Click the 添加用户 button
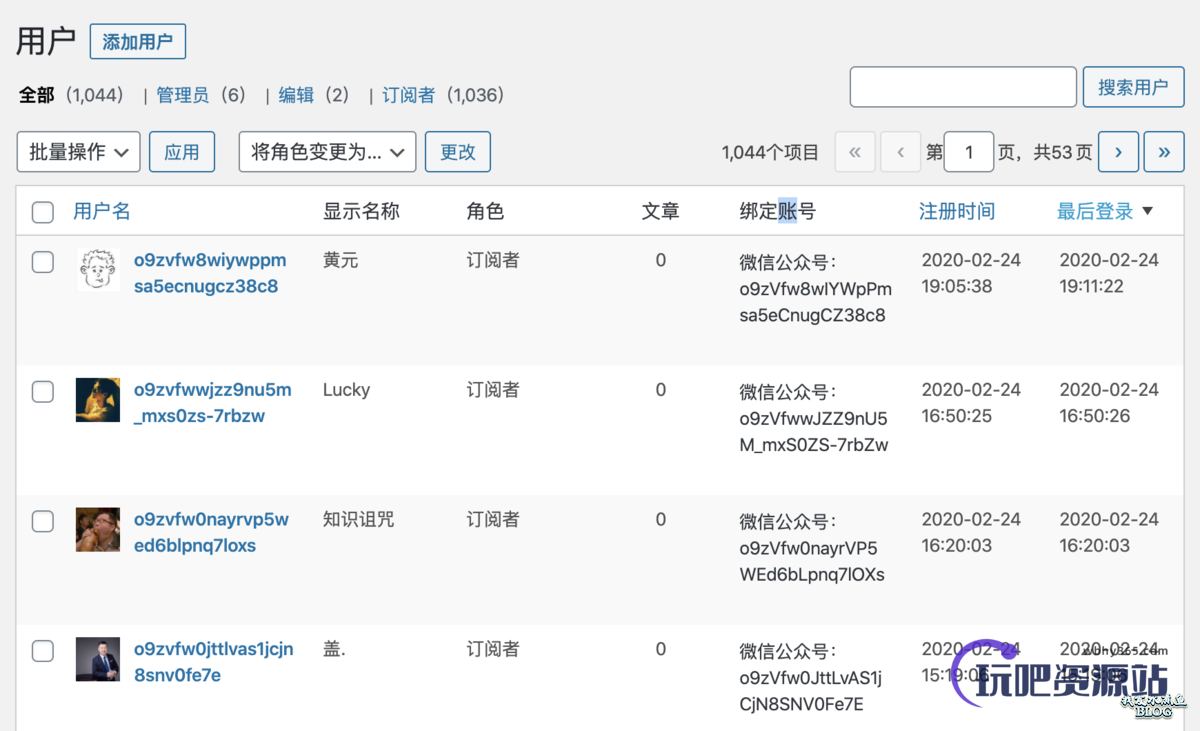The height and width of the screenshot is (731, 1200). (x=138, y=42)
